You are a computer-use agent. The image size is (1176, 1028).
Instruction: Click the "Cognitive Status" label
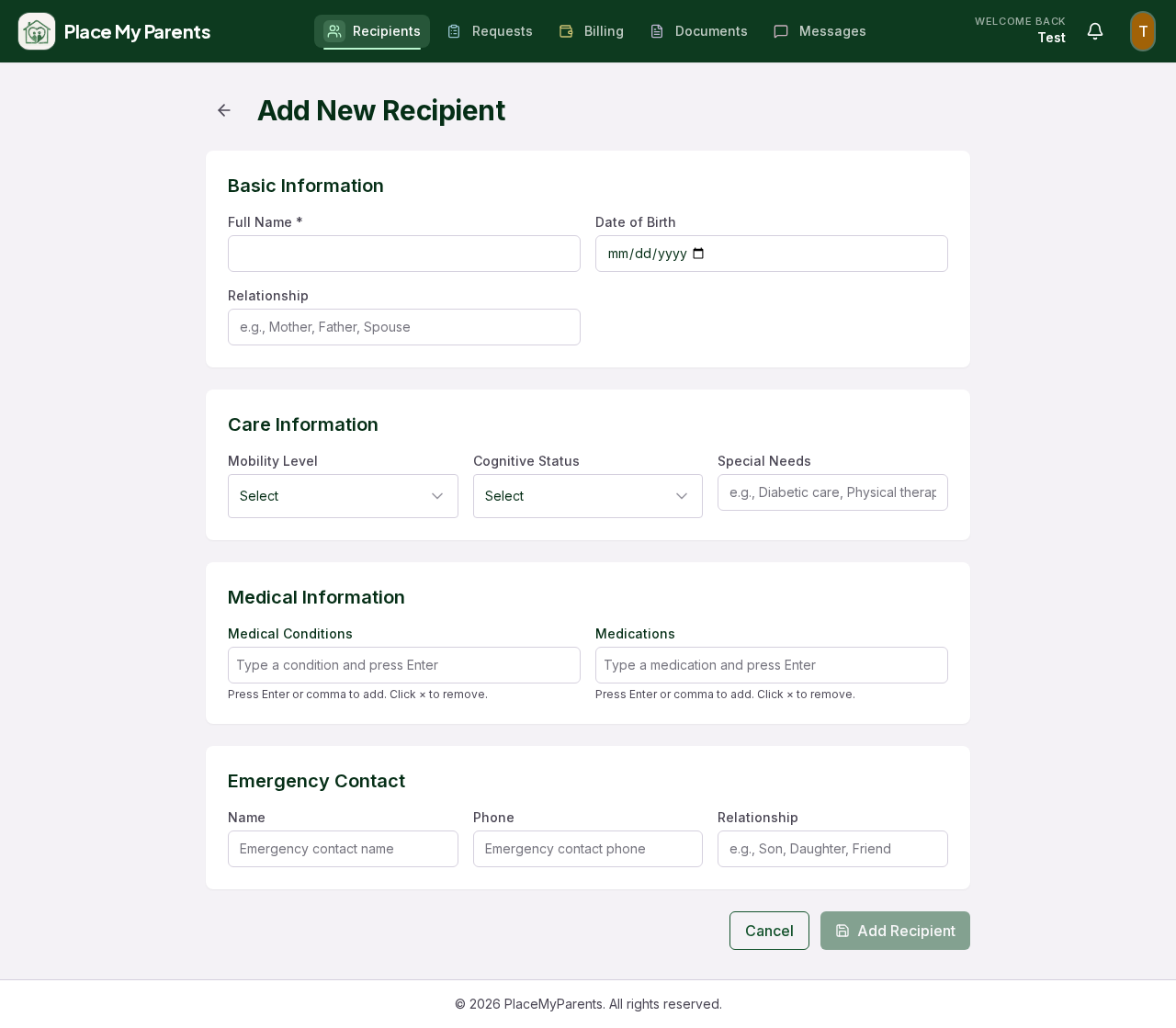[x=526, y=461]
